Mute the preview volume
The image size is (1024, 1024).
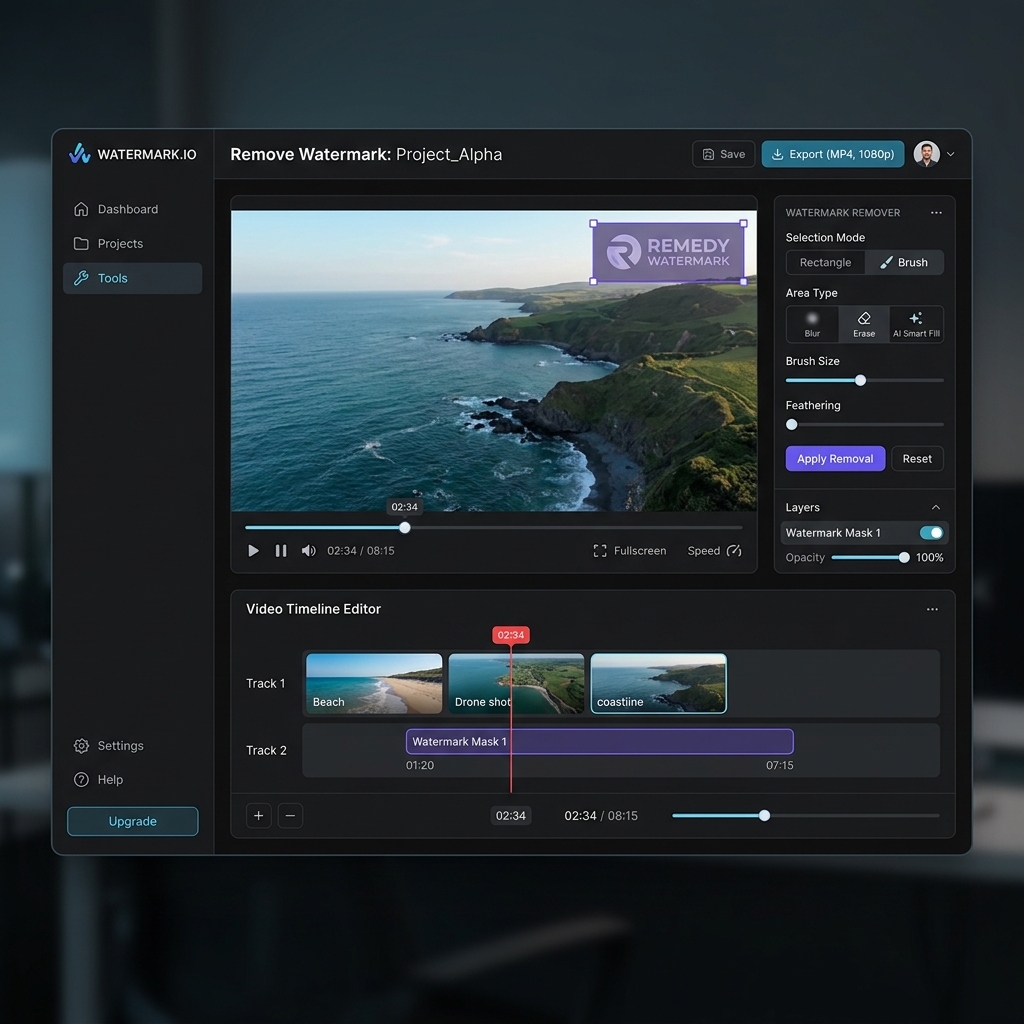click(x=309, y=551)
